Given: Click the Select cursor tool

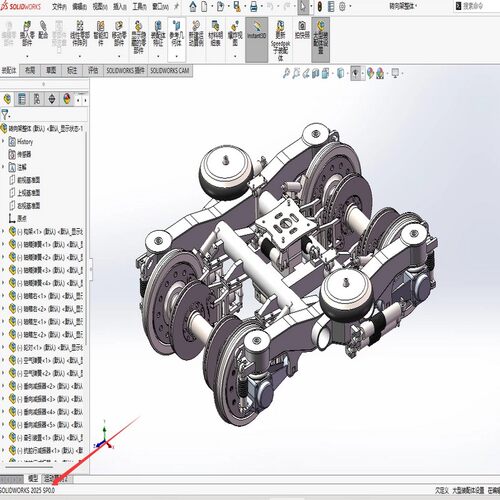Looking at the screenshot, I should point(303,7).
